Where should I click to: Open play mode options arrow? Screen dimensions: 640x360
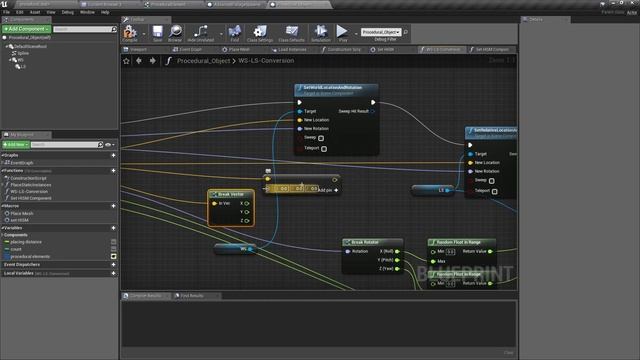[x=356, y=34]
